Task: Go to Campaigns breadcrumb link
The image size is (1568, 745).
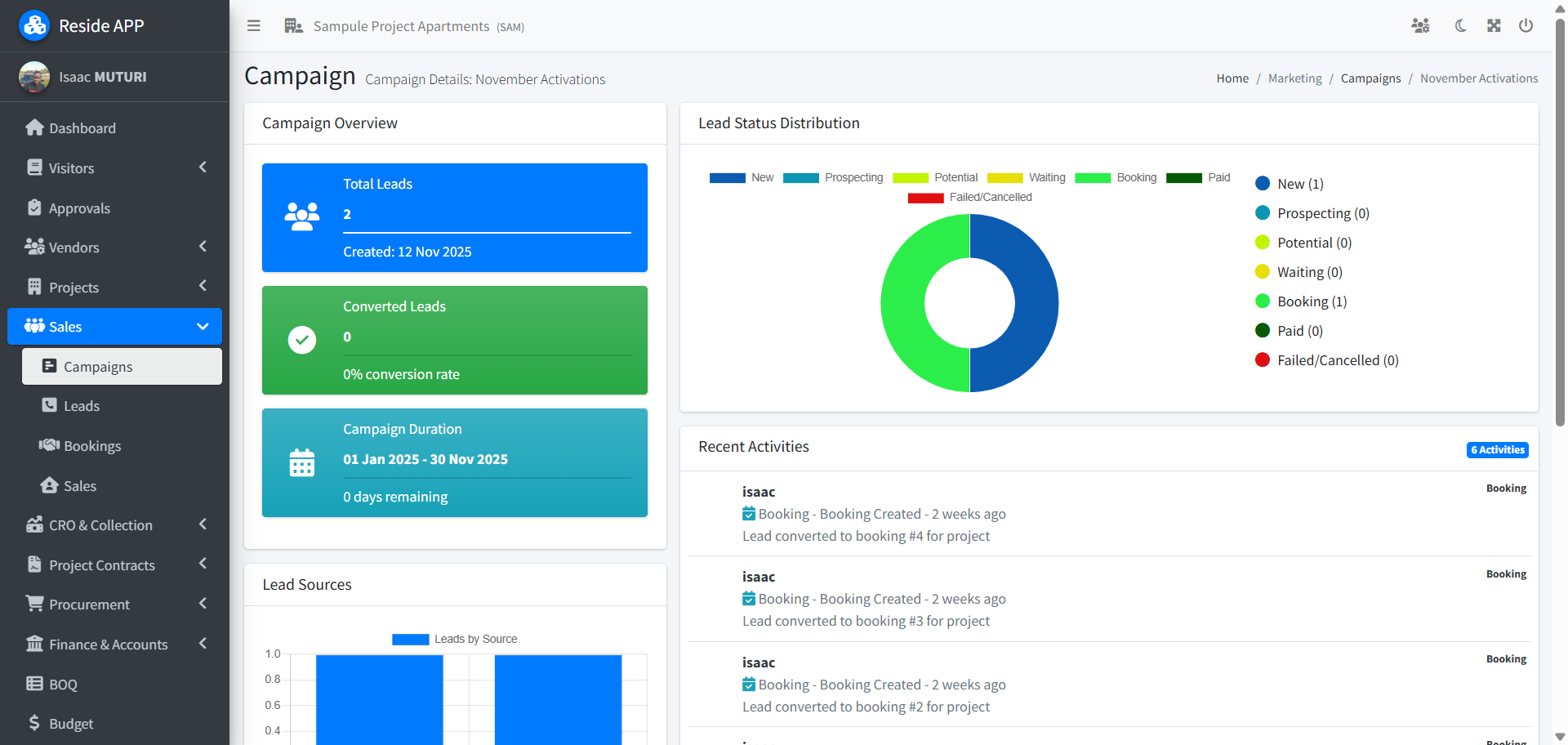Action: coord(1370,78)
